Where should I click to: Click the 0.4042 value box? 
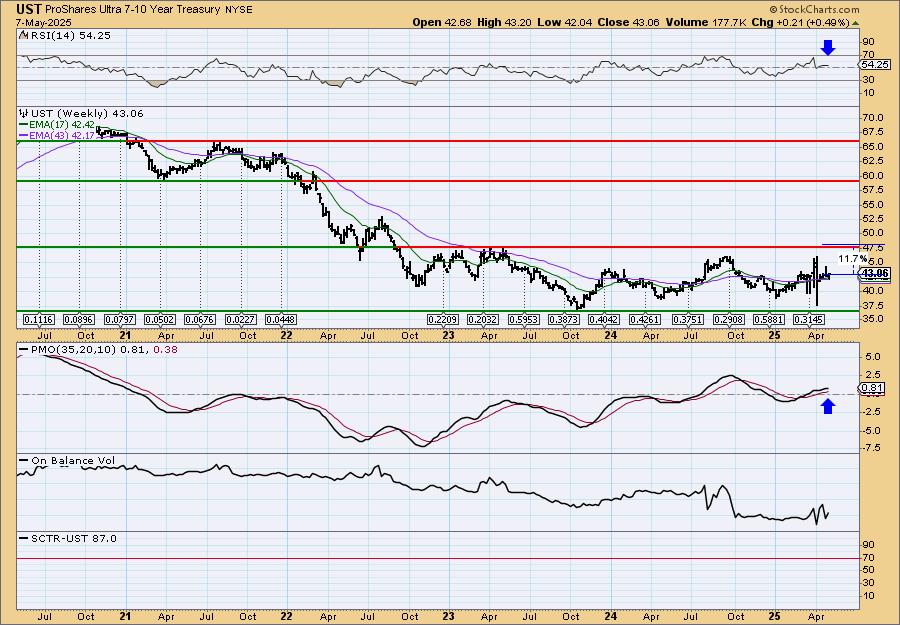606,319
